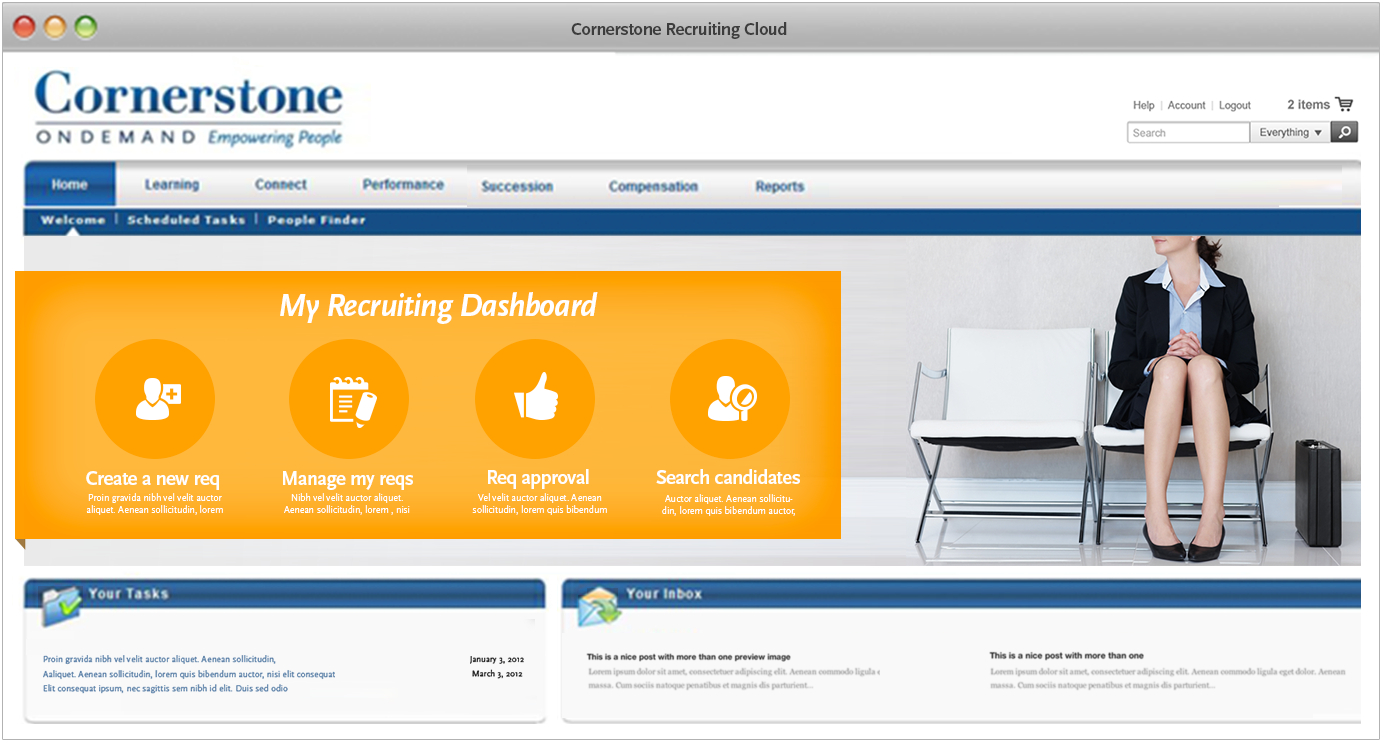Open the Manage my reqs notepad icon
Screen dimensions: 1385x745
(349, 399)
